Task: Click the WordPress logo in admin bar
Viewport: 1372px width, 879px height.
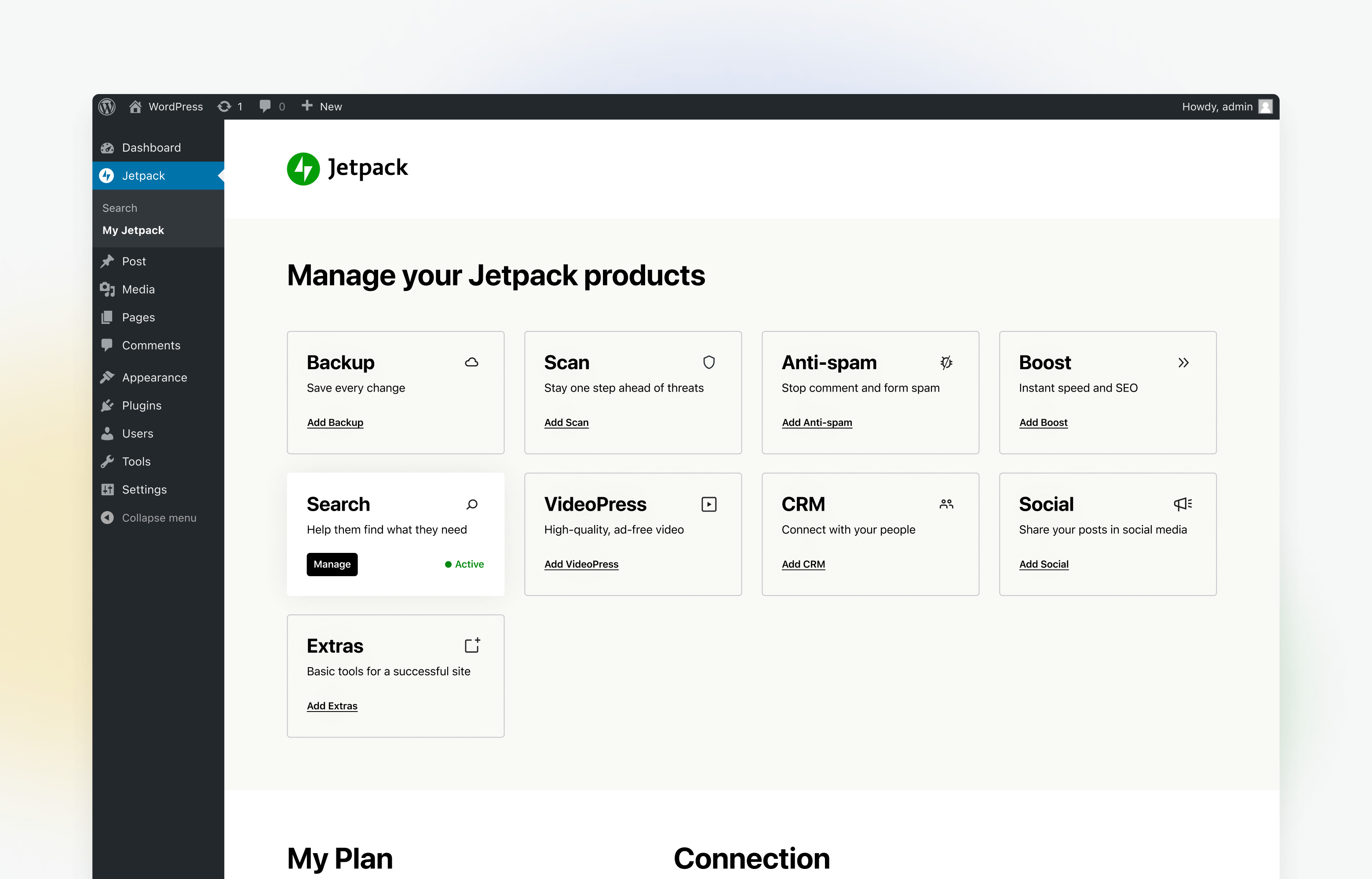Action: point(107,107)
